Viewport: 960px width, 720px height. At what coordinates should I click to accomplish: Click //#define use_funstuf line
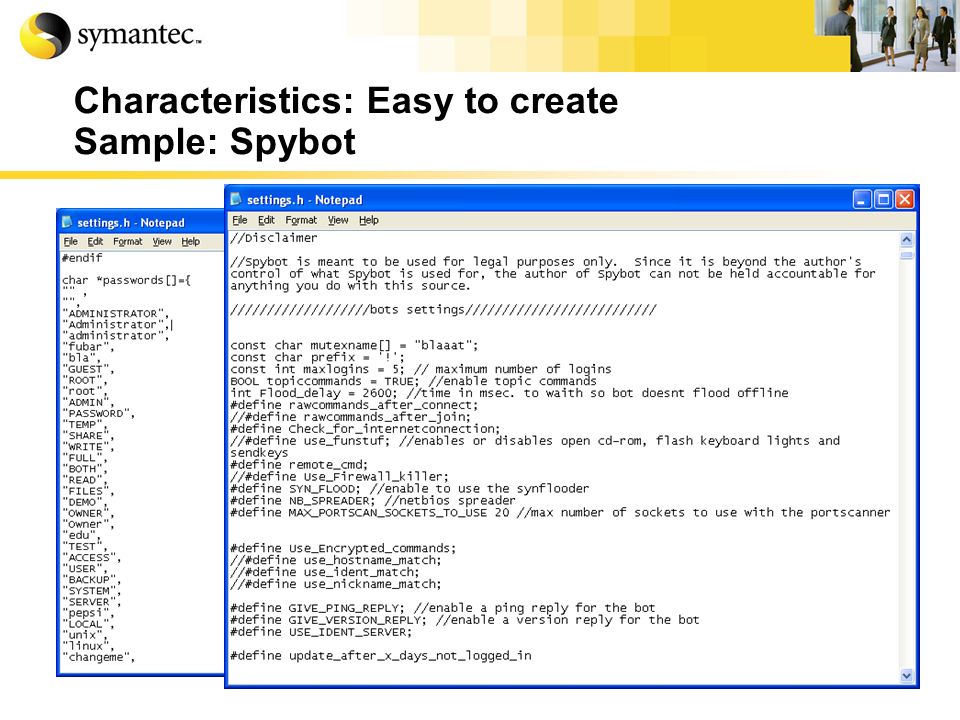point(535,446)
